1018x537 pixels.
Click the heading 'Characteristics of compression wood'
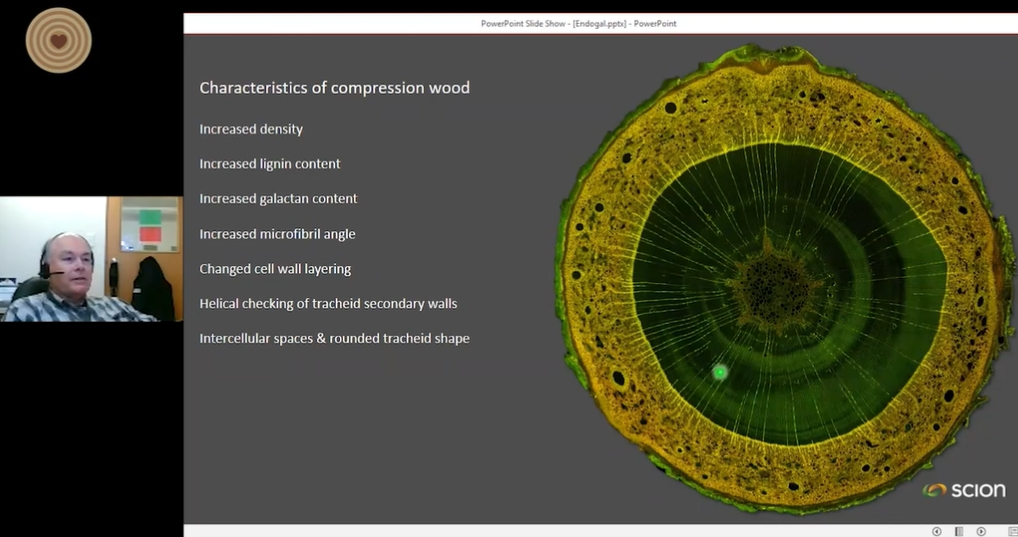[334, 88]
